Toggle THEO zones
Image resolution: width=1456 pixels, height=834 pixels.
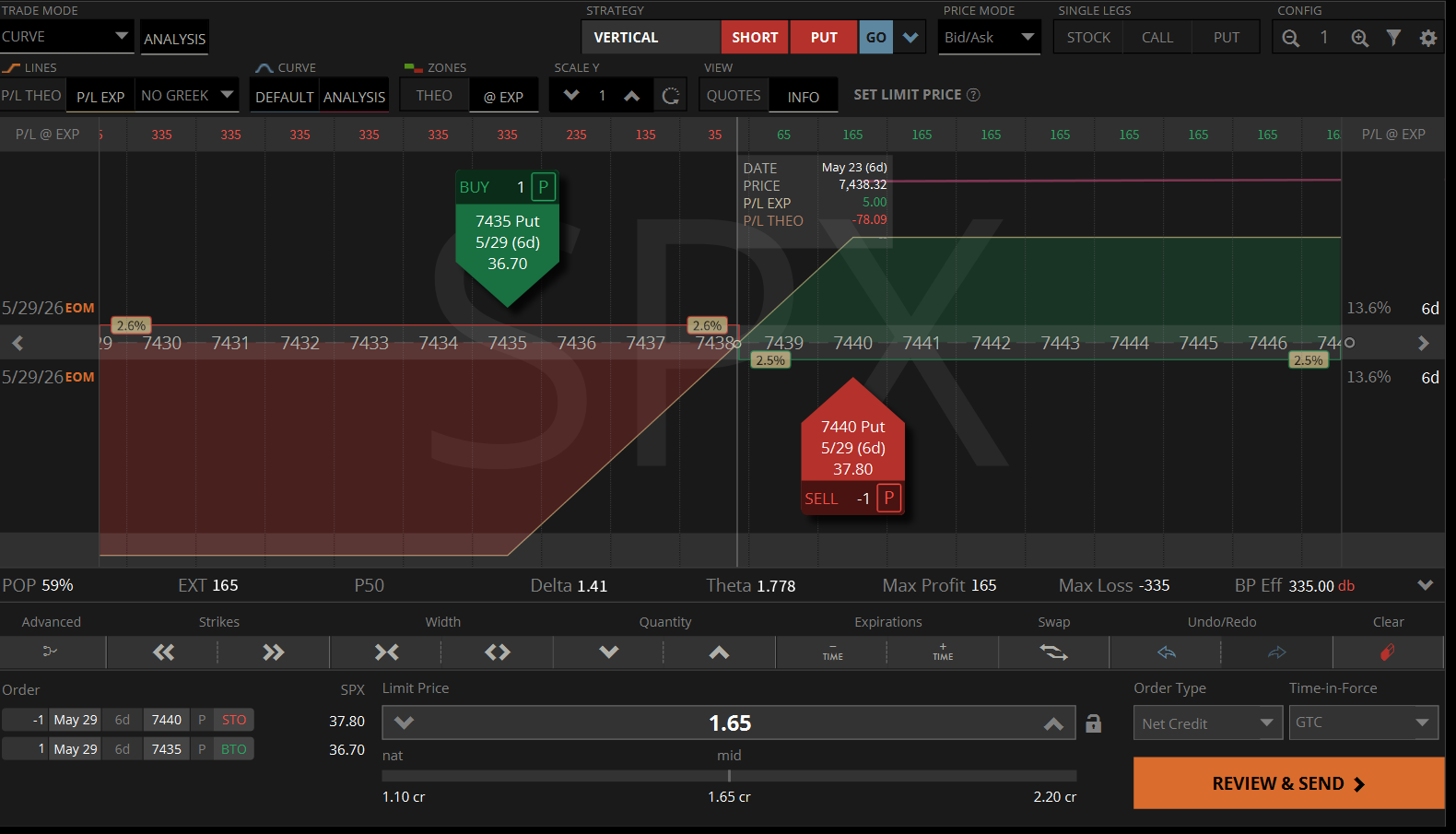coord(434,96)
